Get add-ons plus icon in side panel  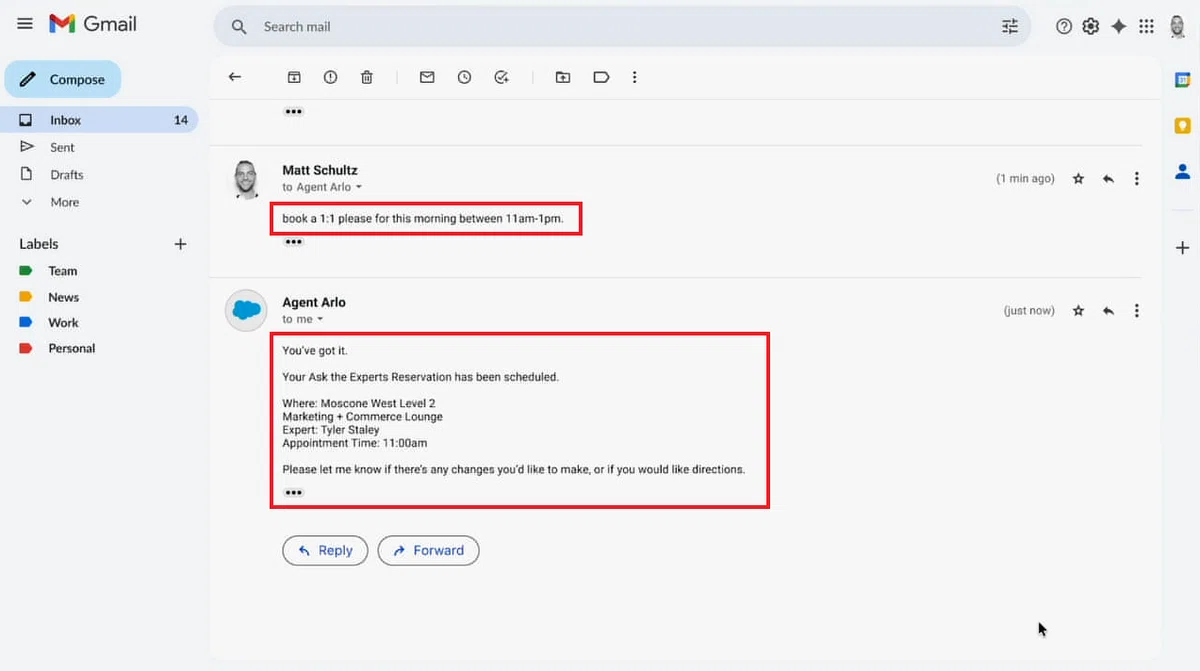[x=1182, y=247]
